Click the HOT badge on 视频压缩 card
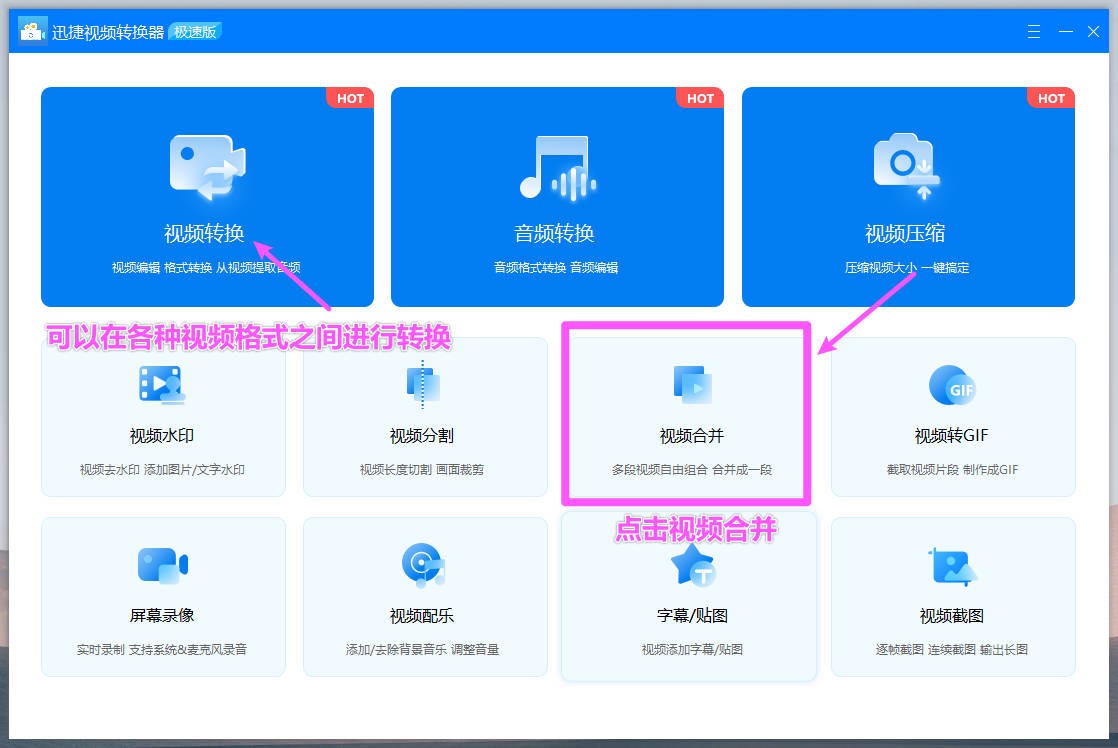The height and width of the screenshot is (748, 1118). tap(1050, 98)
